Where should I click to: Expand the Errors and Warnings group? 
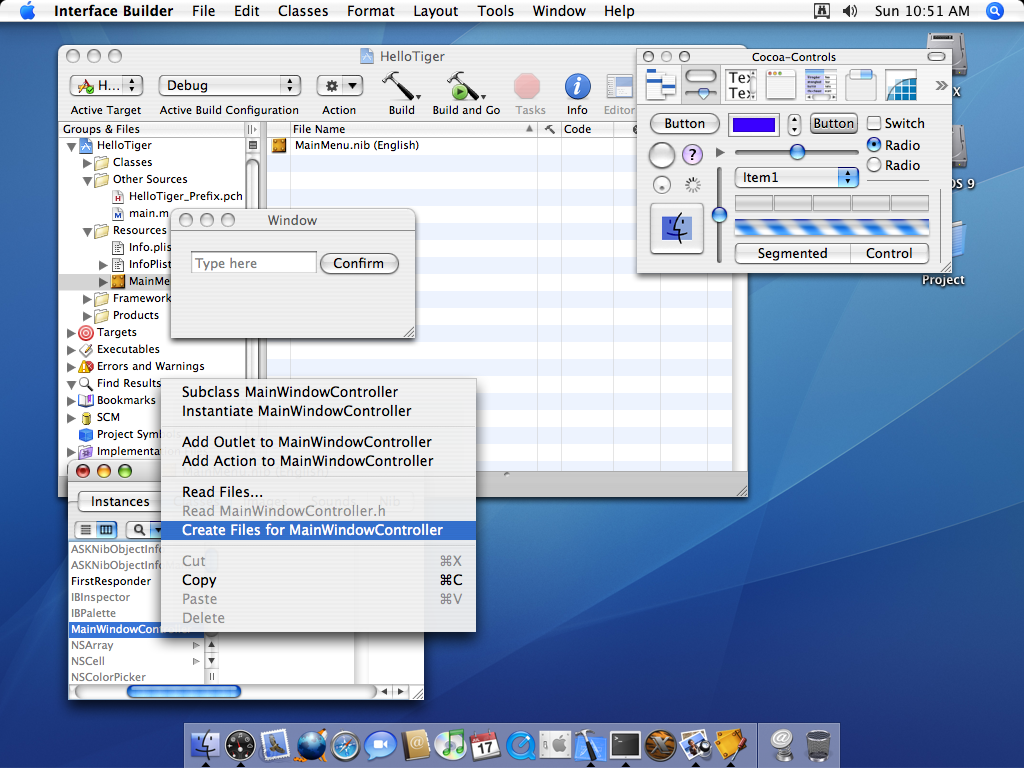coord(71,367)
